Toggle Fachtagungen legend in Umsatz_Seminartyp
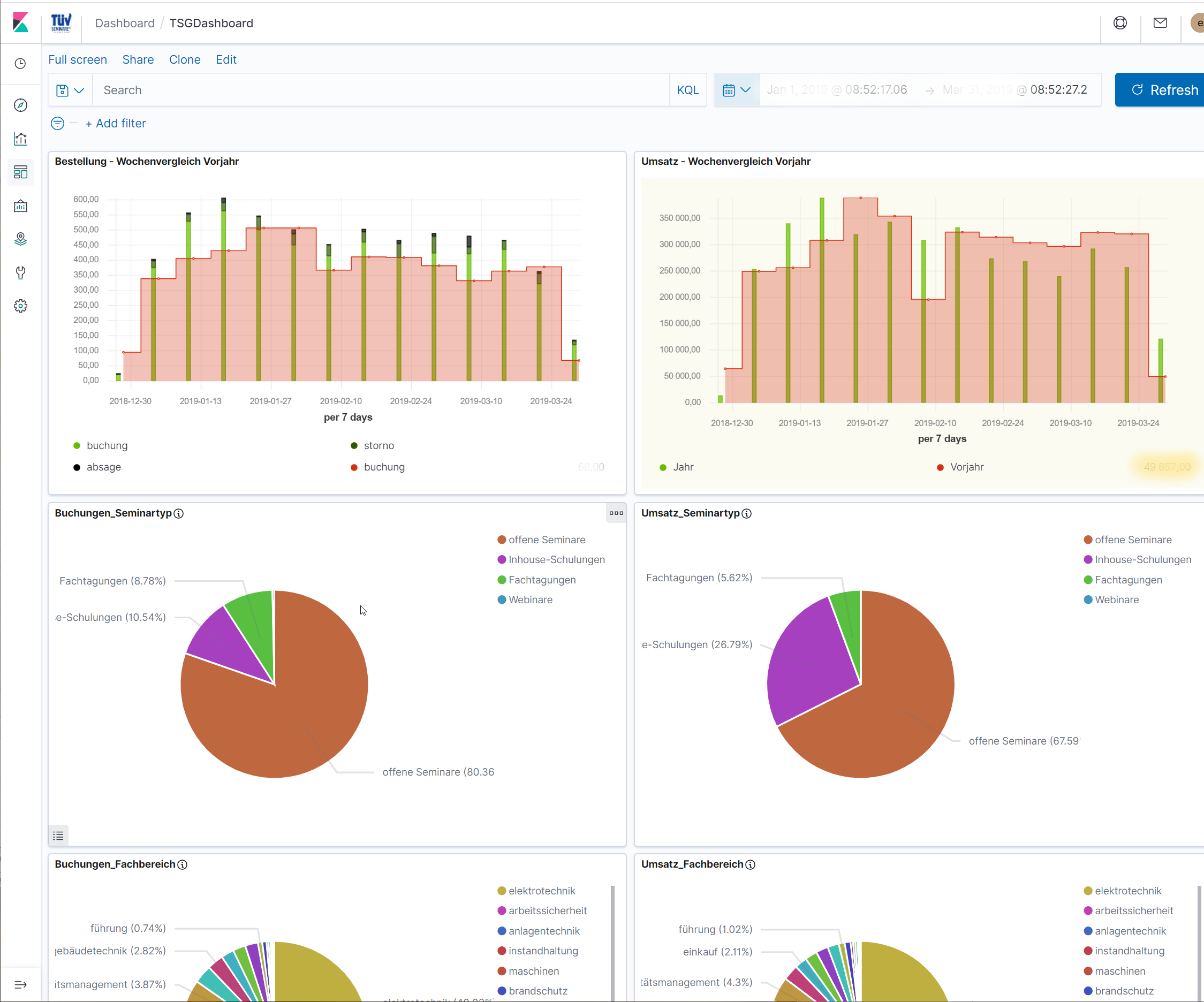 click(x=1123, y=580)
